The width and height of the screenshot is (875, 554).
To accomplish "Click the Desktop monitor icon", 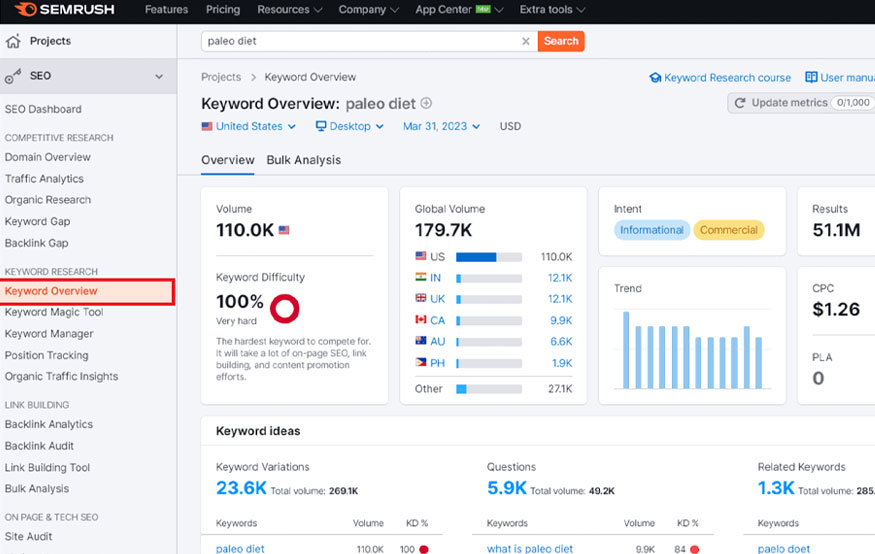I will (x=321, y=126).
